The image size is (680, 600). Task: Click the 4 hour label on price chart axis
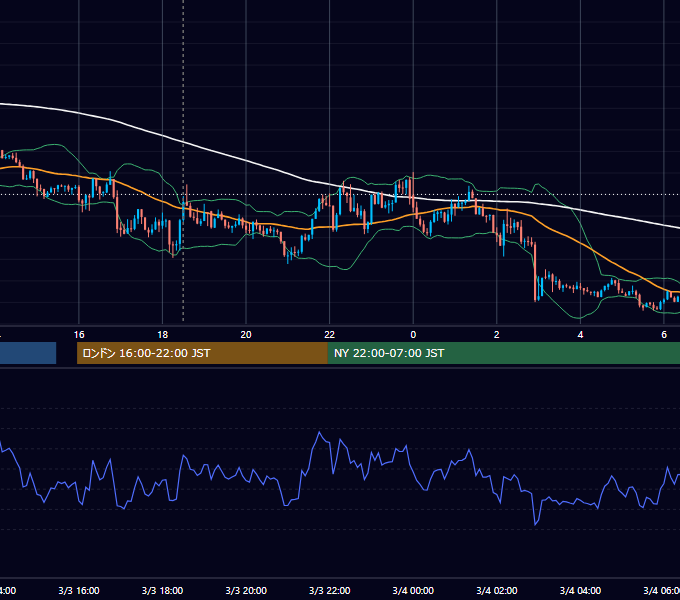click(580, 335)
